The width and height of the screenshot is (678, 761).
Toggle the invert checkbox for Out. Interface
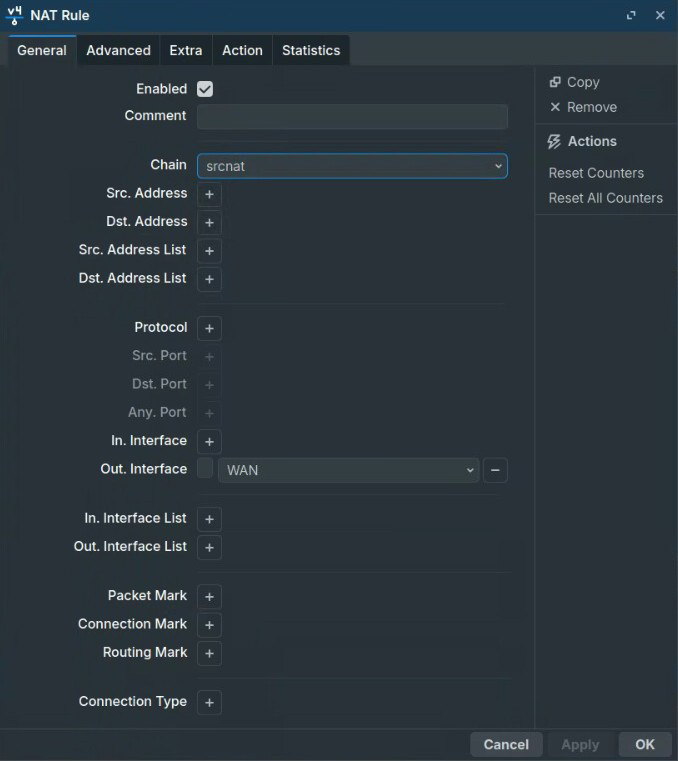[205, 469]
